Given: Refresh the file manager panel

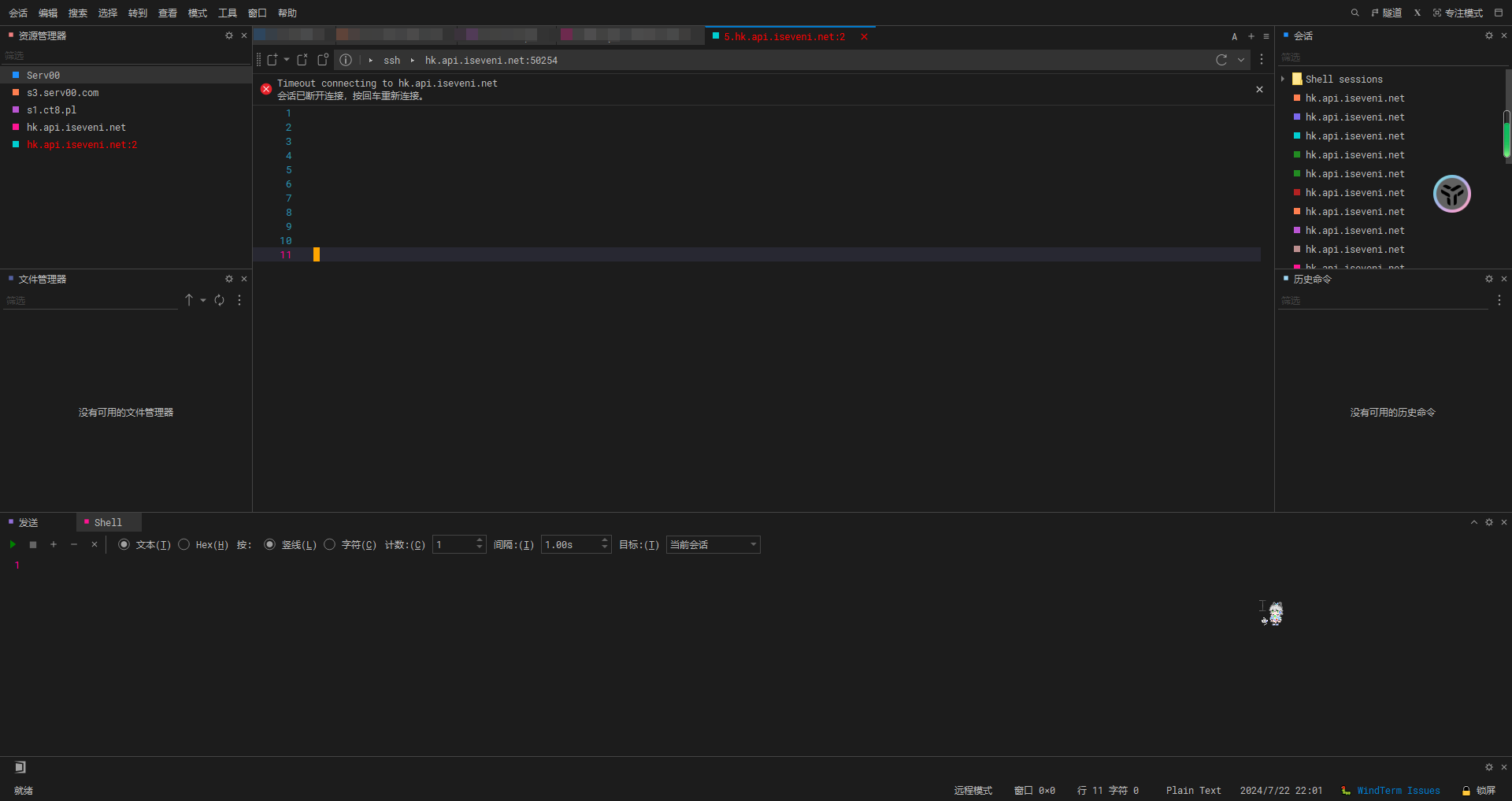Looking at the screenshot, I should point(220,300).
